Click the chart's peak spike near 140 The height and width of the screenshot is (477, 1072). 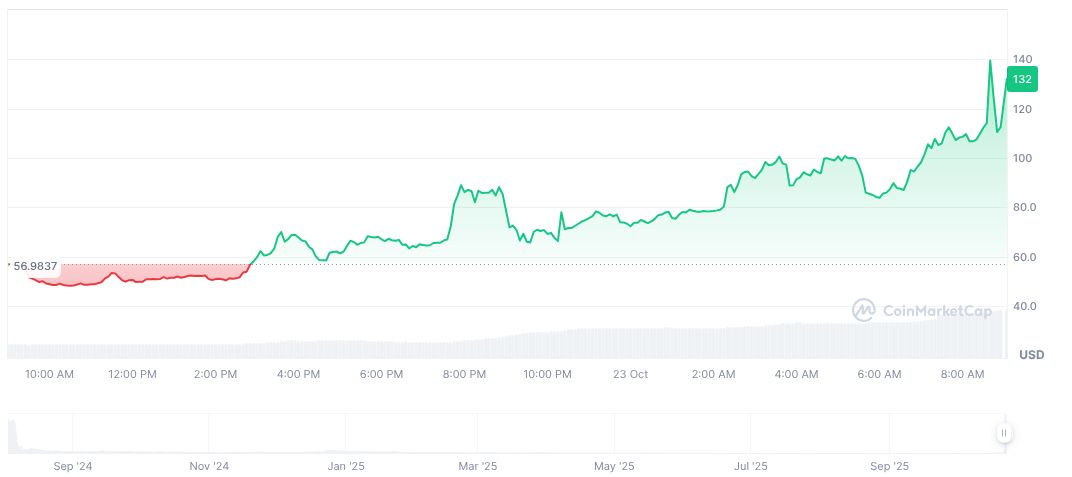990,61
